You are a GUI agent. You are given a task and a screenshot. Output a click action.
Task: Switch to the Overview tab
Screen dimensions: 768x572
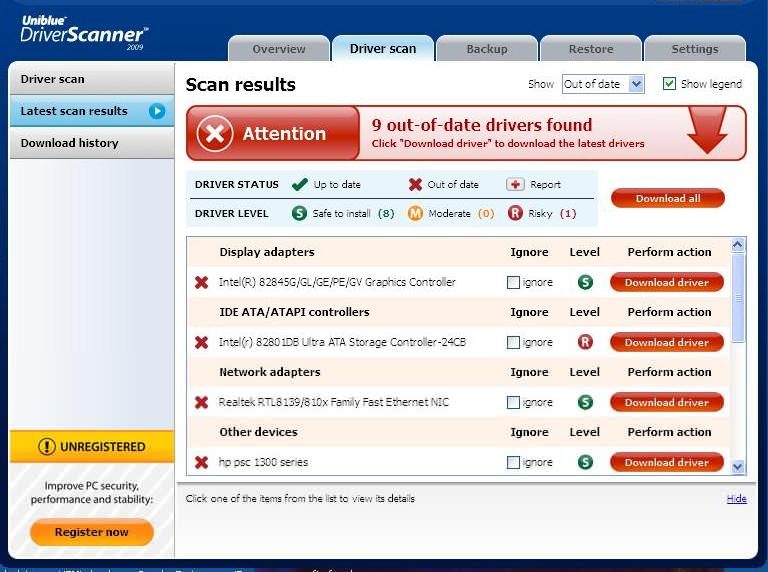(x=279, y=49)
